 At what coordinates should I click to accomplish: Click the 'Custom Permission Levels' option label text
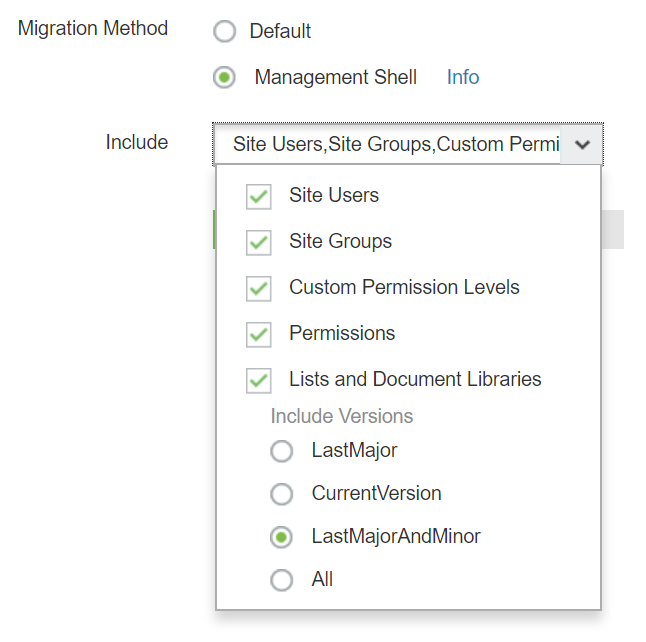[404, 287]
